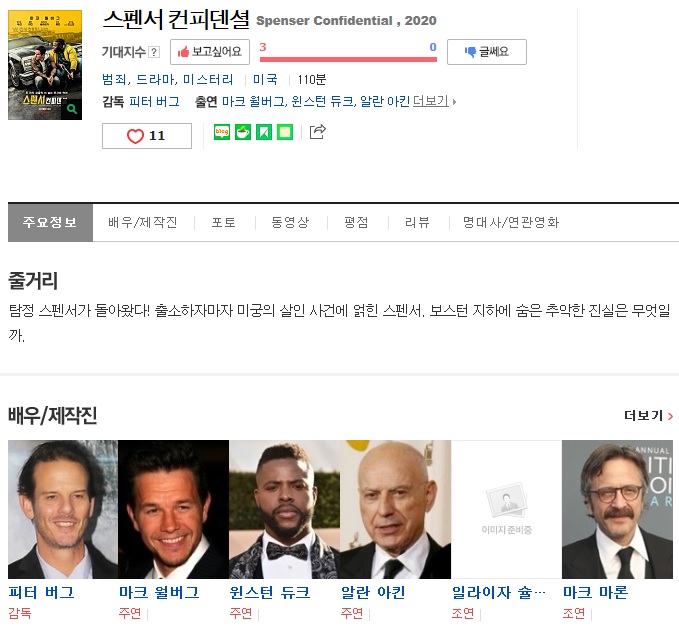Click the green bookmark-shaped share icon
Screen dimensions: 679x636
tap(264, 132)
